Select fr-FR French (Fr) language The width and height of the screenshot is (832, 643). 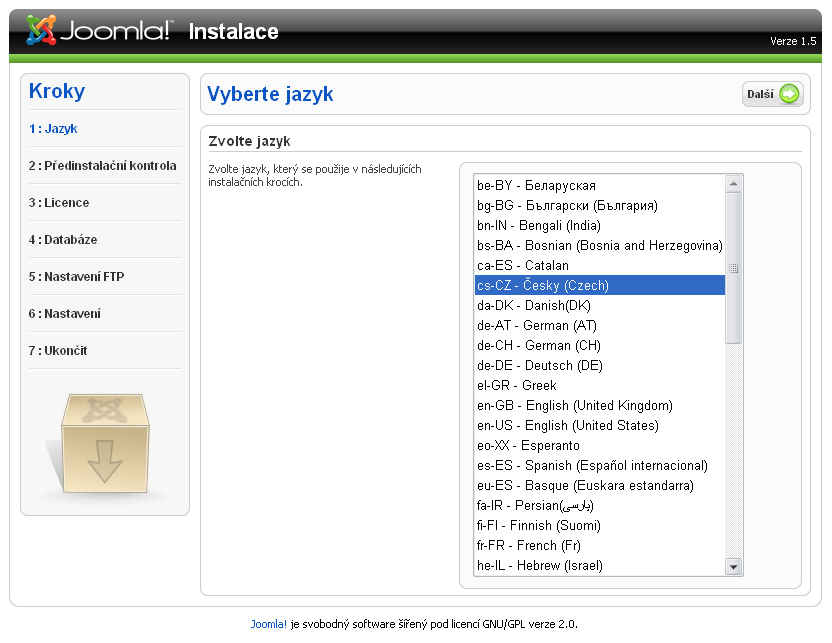pyautogui.click(x=600, y=545)
